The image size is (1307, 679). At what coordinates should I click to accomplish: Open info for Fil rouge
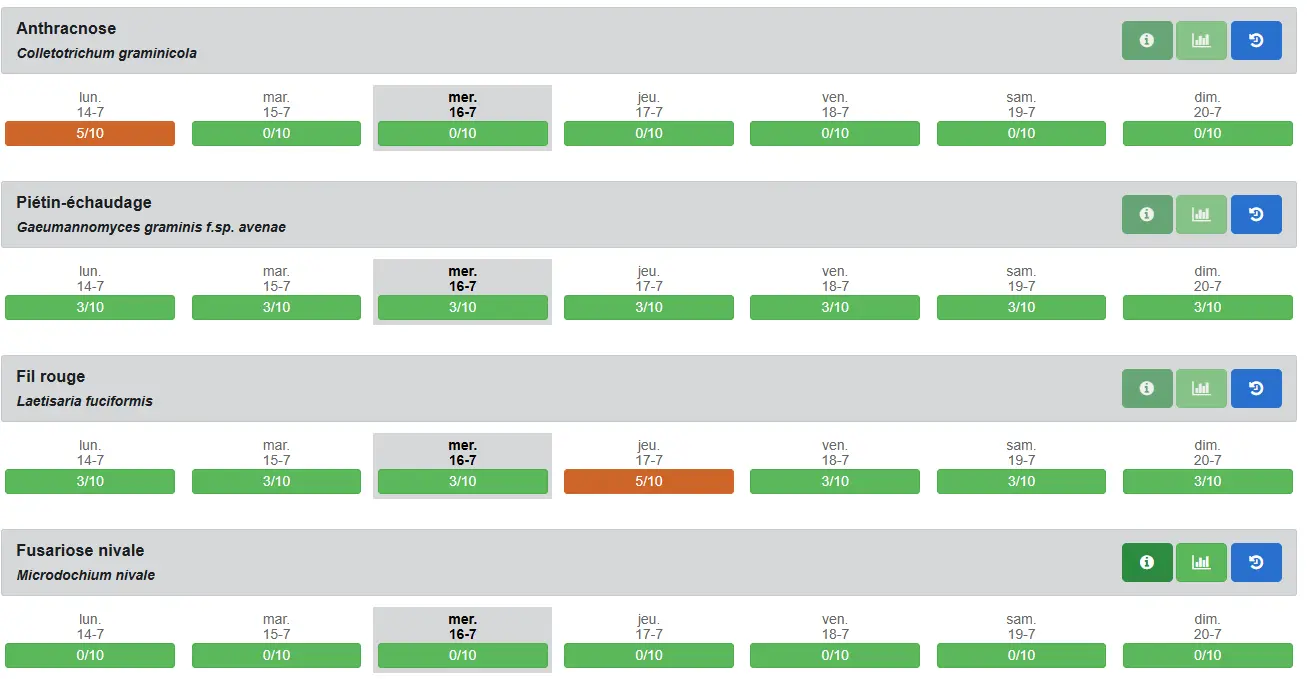click(1147, 389)
